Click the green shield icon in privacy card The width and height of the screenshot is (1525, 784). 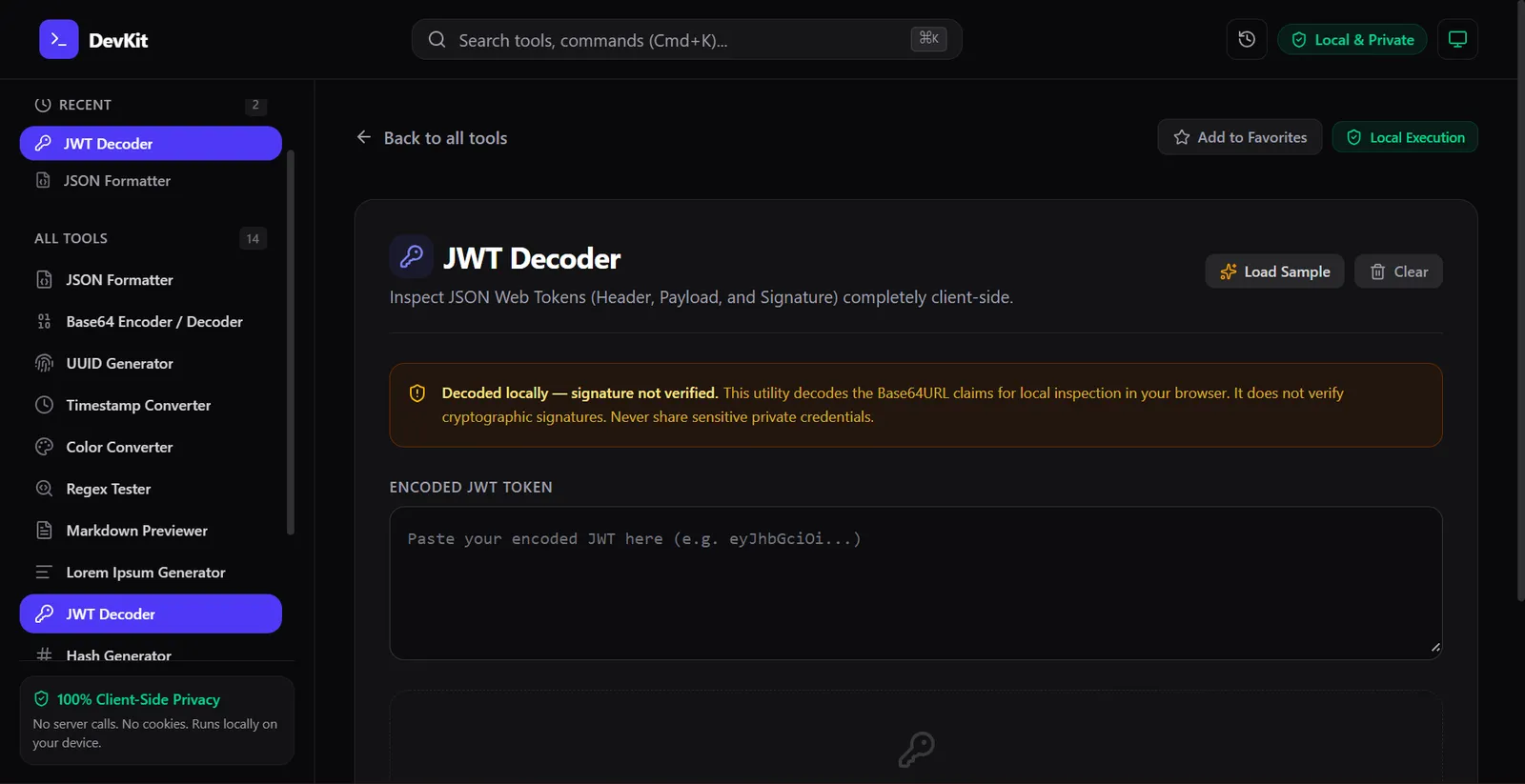click(x=41, y=699)
